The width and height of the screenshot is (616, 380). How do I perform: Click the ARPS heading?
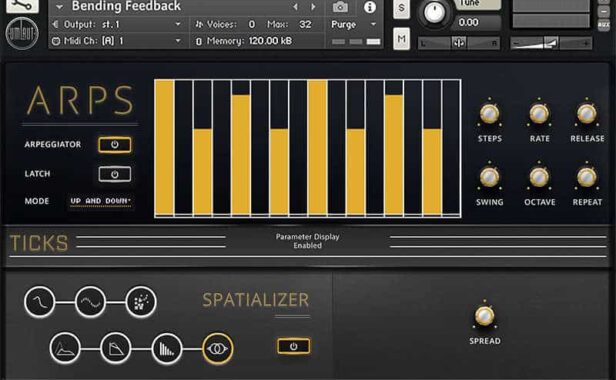81,101
